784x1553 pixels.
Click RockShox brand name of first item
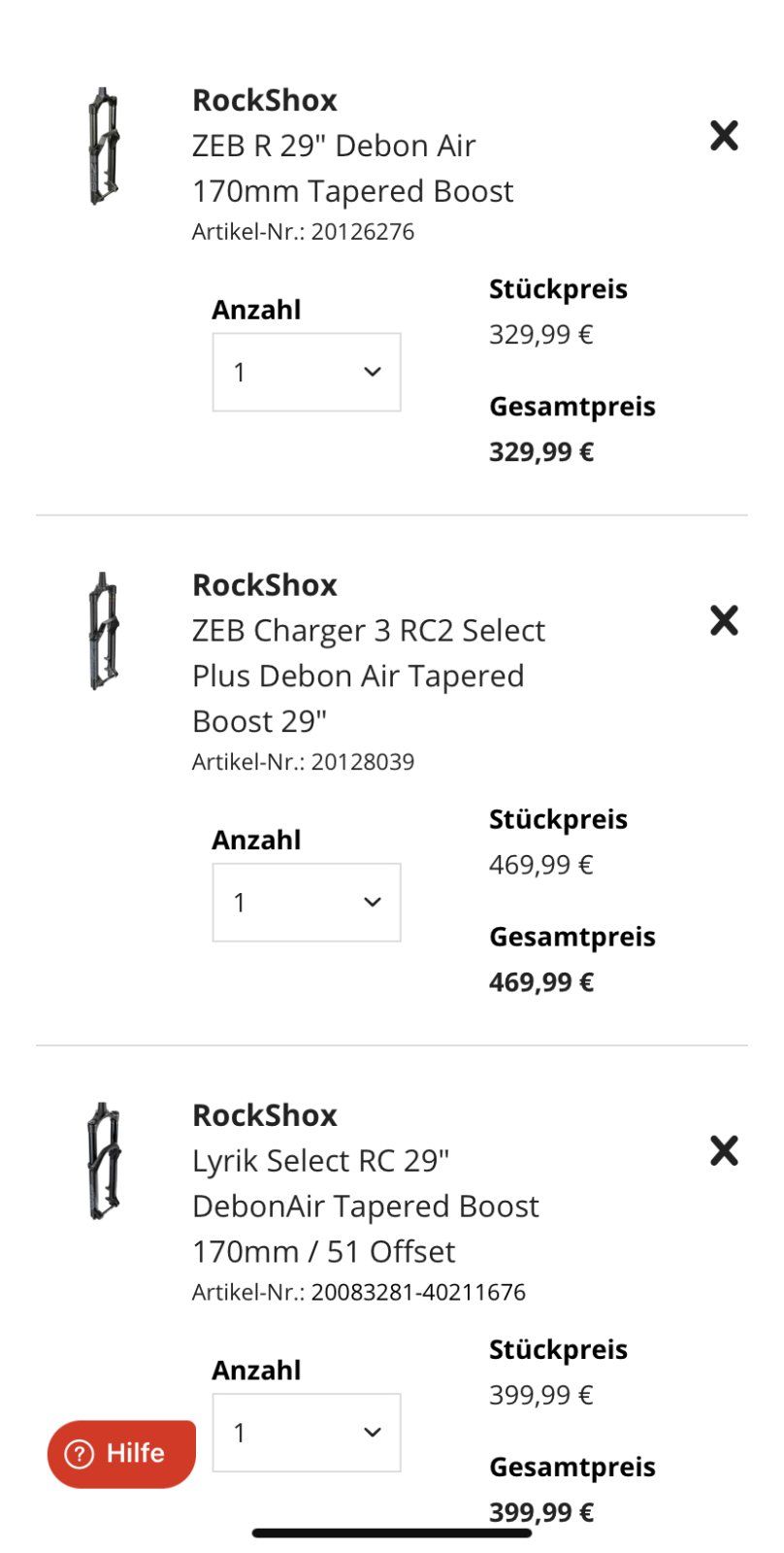[265, 100]
